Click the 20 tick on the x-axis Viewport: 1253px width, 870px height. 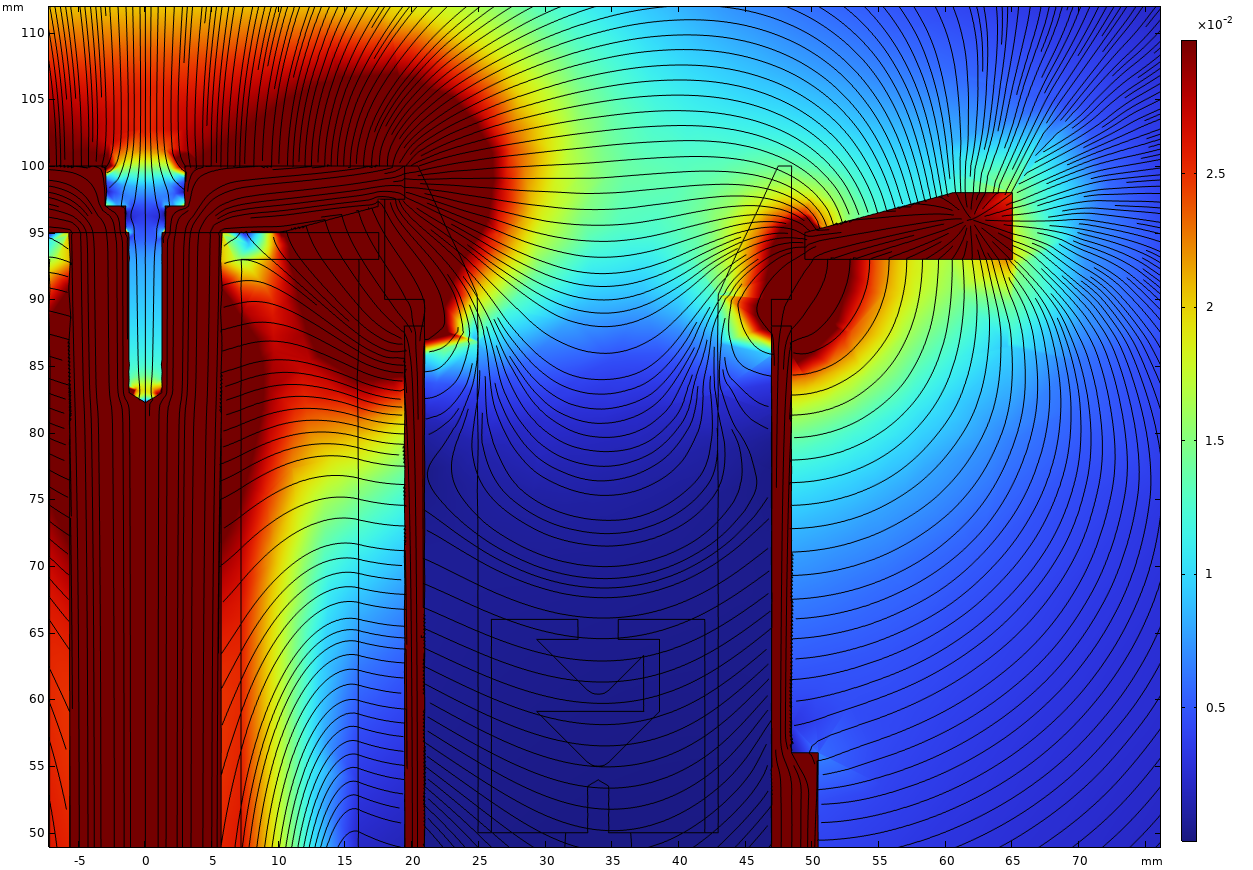412,860
